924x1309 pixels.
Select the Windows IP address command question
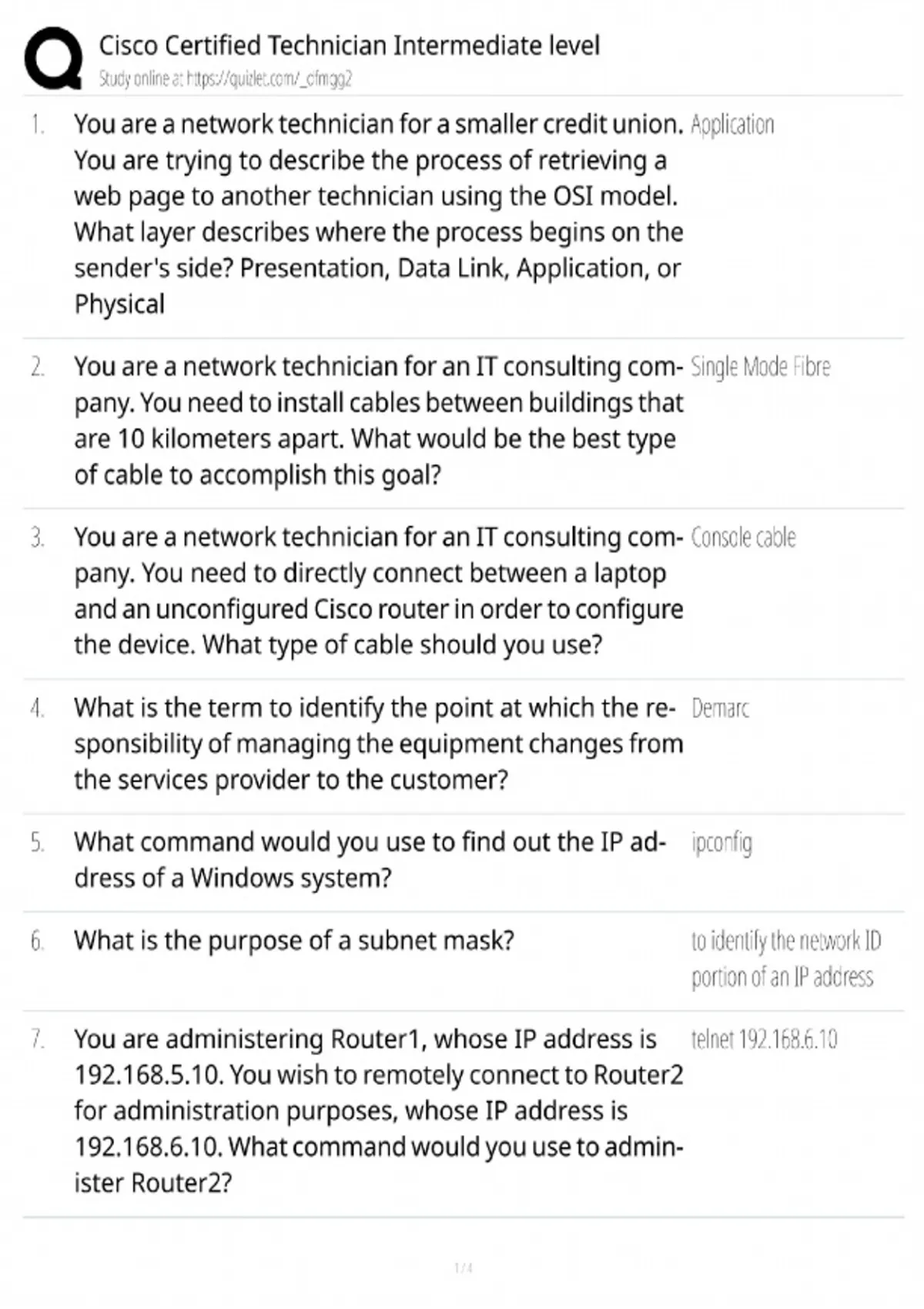[370, 860]
